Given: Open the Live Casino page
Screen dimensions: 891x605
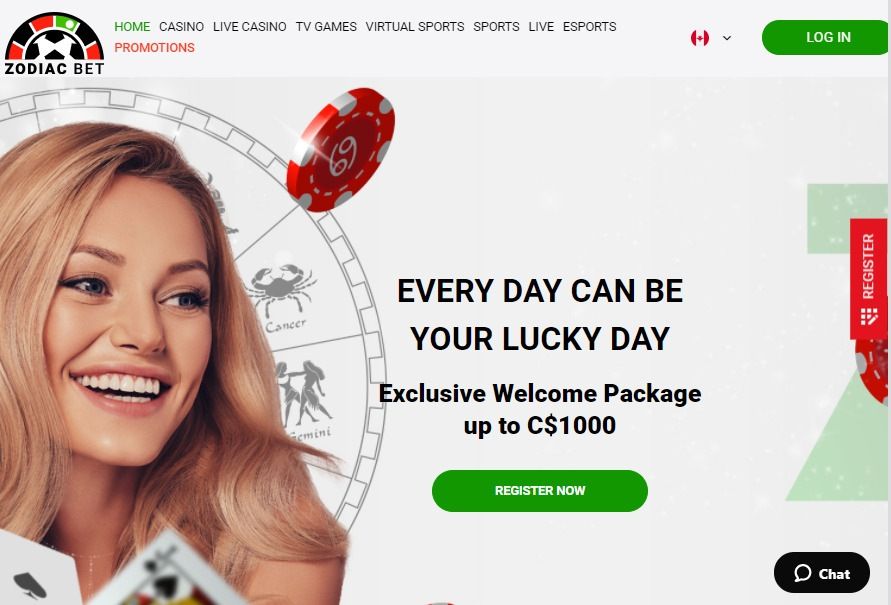Looking at the screenshot, I should 249,27.
